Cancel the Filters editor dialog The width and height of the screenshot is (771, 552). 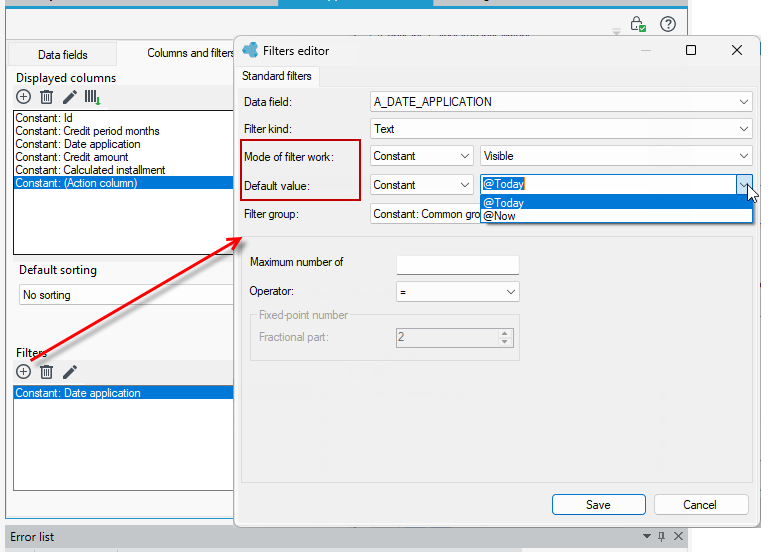click(x=701, y=505)
